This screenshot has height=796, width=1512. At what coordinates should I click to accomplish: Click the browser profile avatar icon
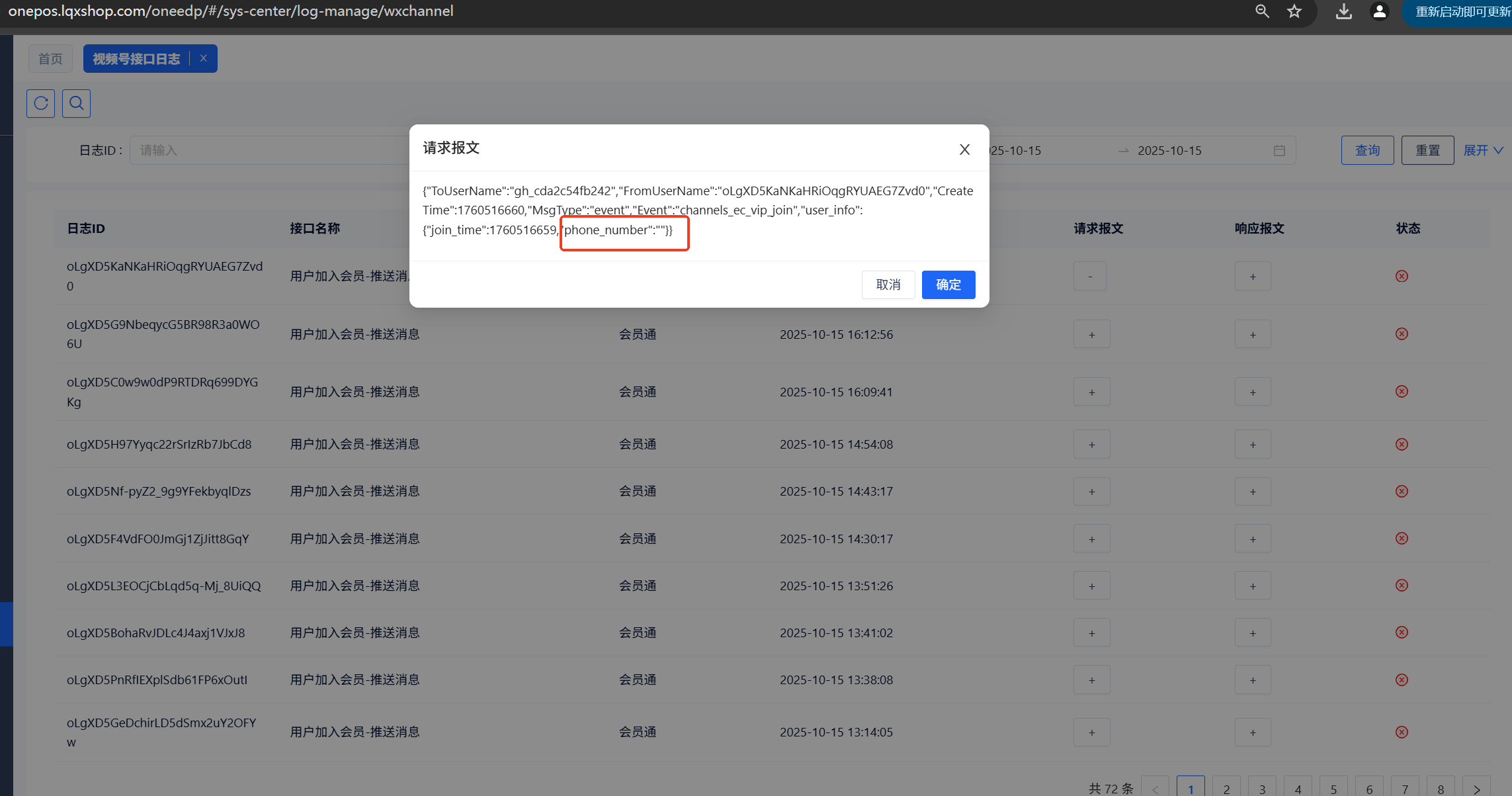click(1379, 11)
